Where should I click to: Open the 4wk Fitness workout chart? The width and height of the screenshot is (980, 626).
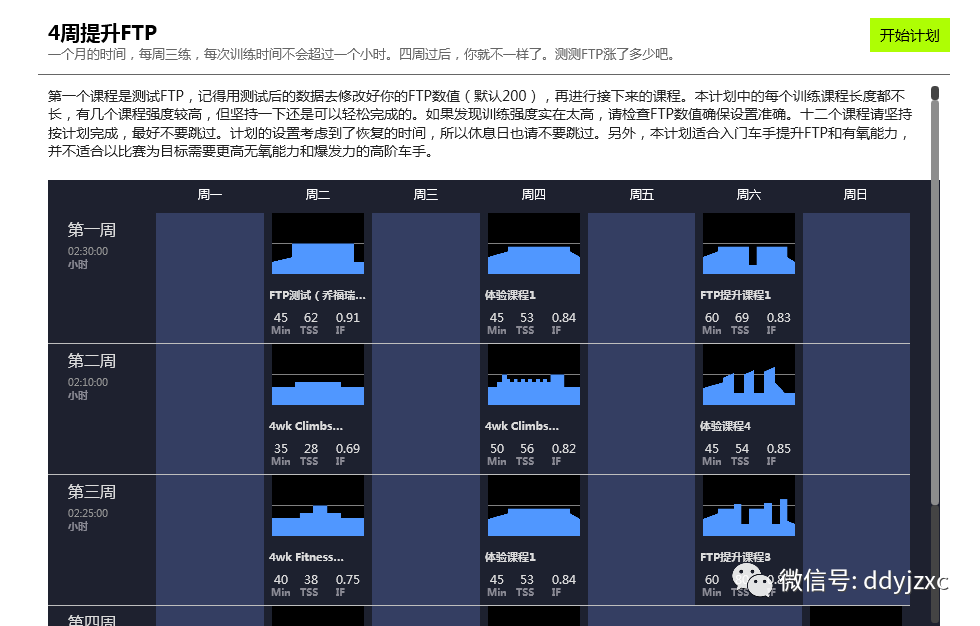318,506
